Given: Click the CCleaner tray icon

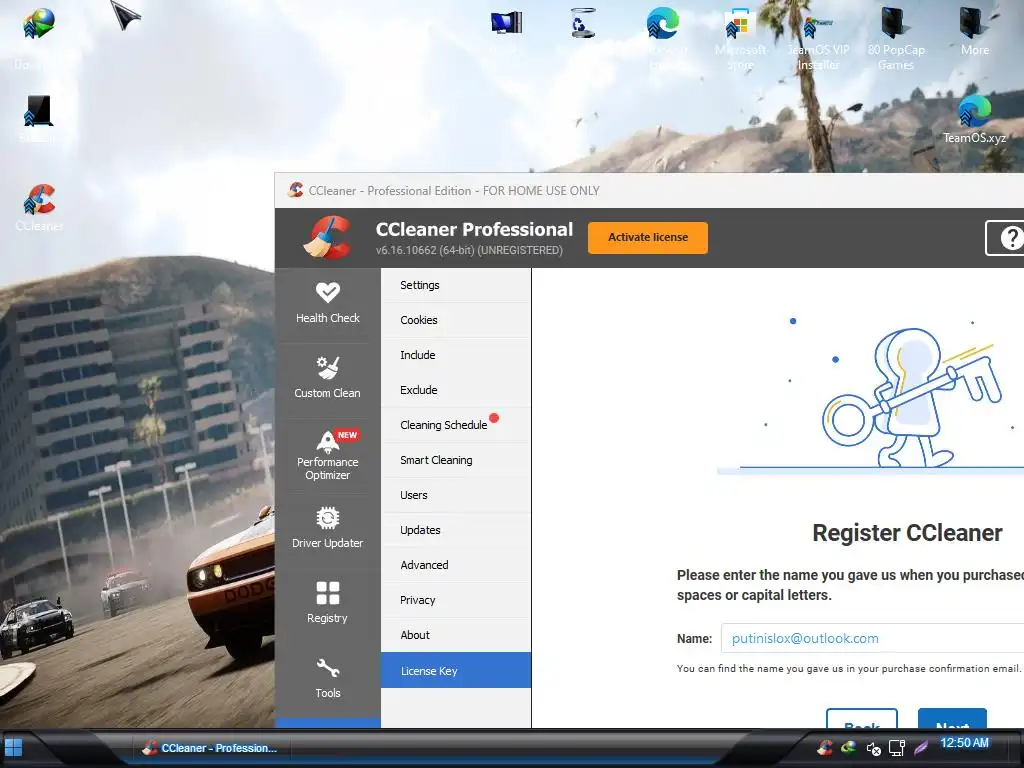Looking at the screenshot, I should pyautogui.click(x=825, y=747).
